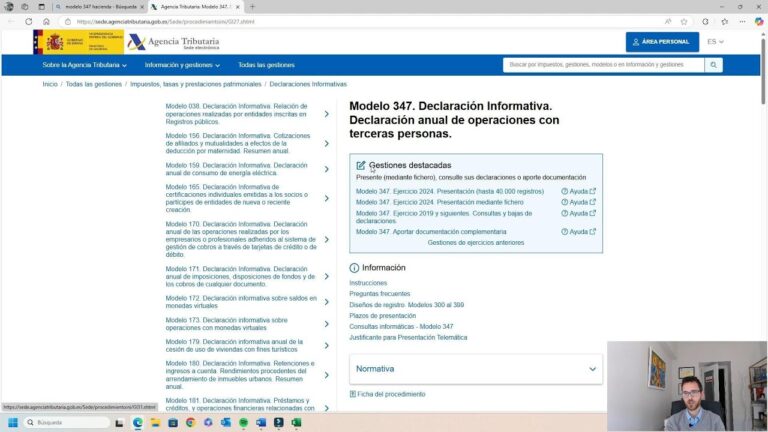Open Windows Start menu
The image size is (768, 432).
[x=13, y=422]
